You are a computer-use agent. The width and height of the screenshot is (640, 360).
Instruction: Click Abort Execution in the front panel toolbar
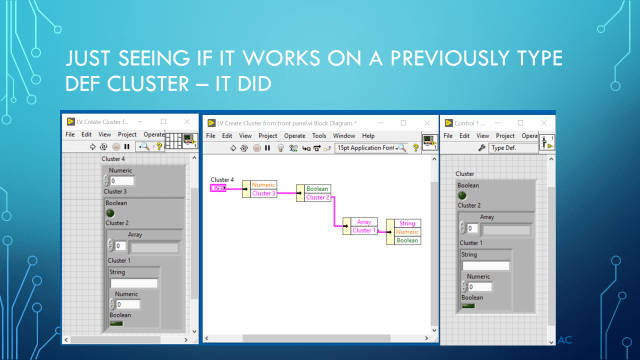(116, 147)
